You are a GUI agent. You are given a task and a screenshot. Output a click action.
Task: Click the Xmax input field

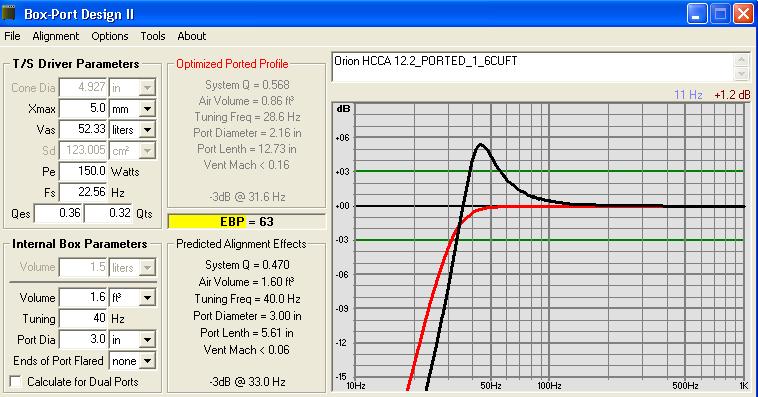pyautogui.click(x=83, y=108)
